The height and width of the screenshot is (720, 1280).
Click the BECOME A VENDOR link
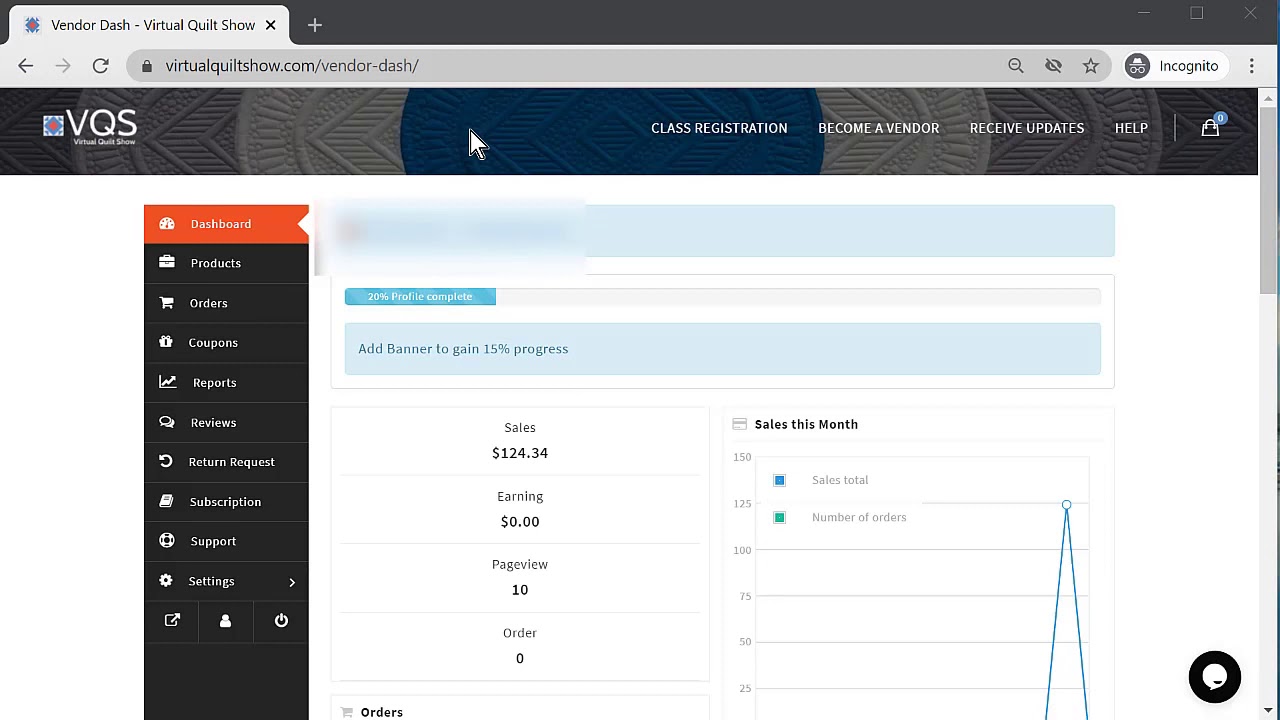point(878,128)
